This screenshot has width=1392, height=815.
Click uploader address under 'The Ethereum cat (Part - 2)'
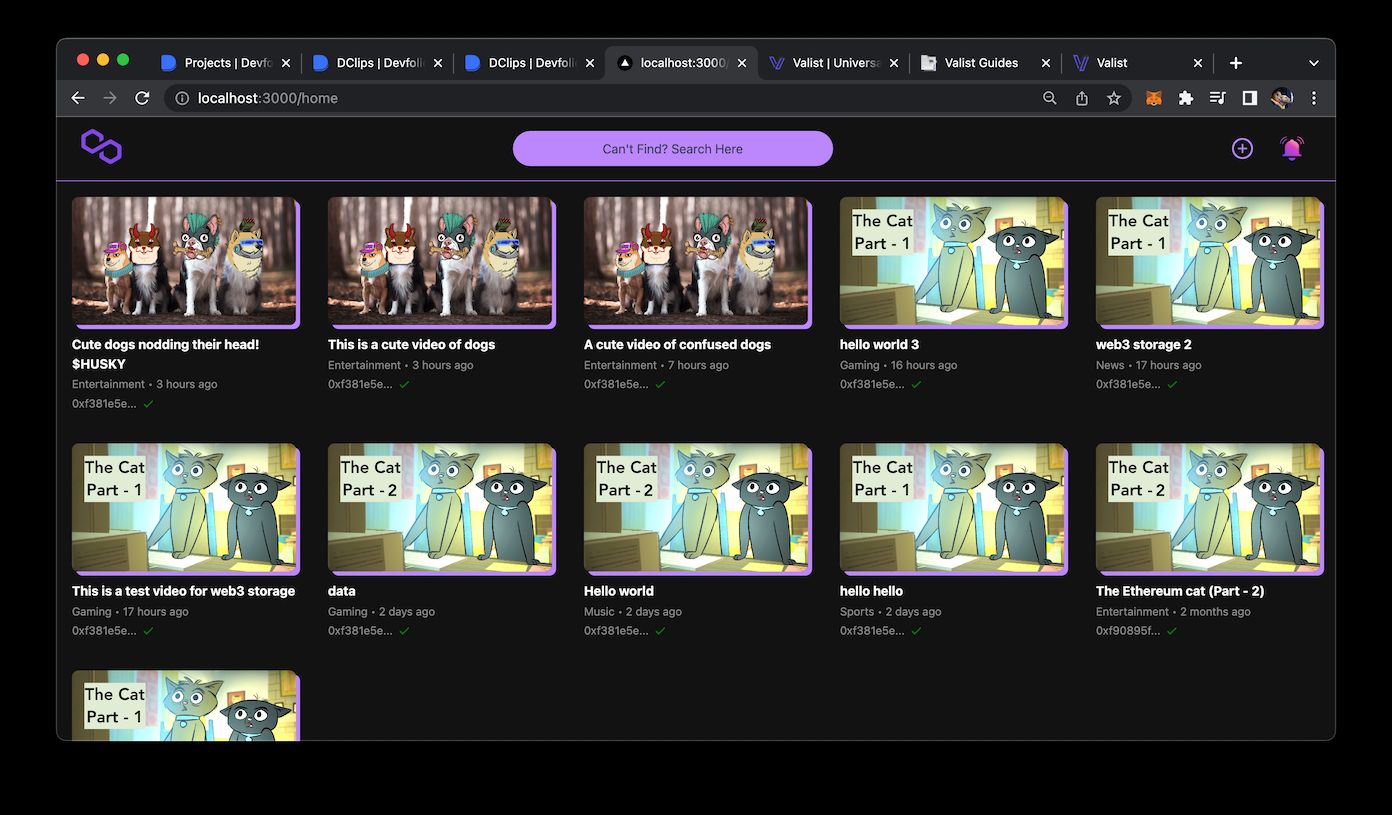[x=1128, y=631]
